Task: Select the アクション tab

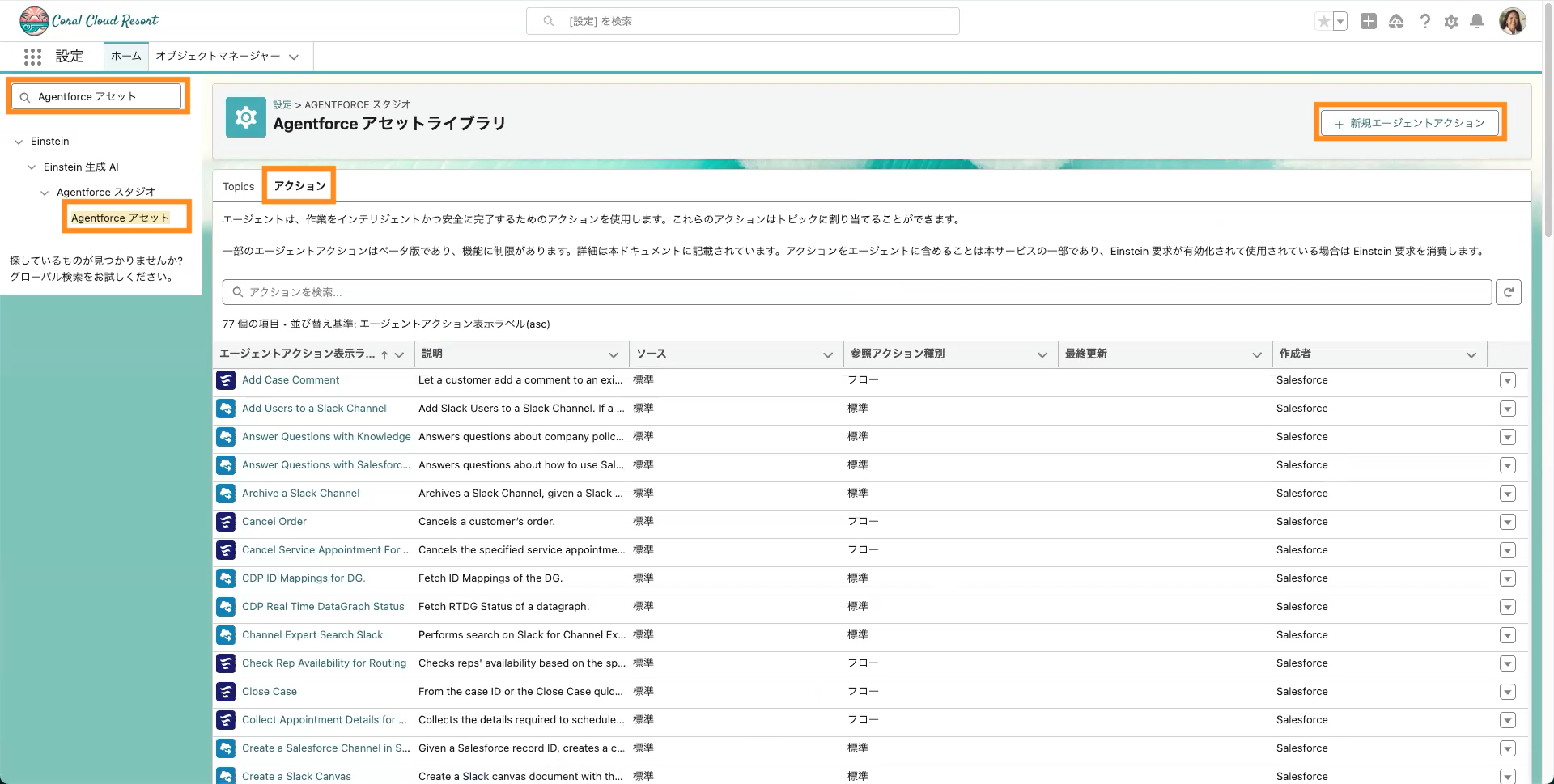Action: click(299, 186)
